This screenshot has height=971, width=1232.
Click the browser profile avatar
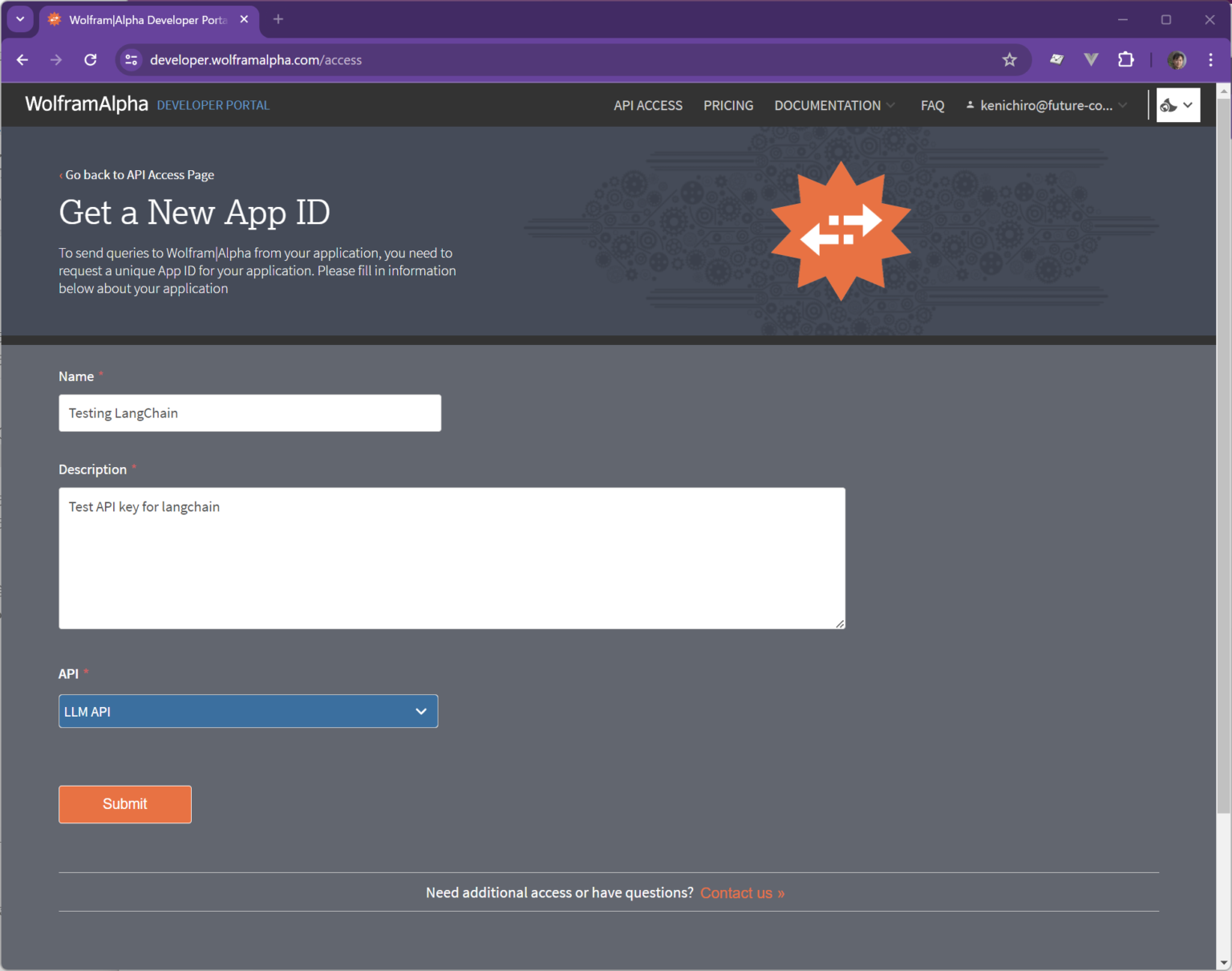point(1177,60)
